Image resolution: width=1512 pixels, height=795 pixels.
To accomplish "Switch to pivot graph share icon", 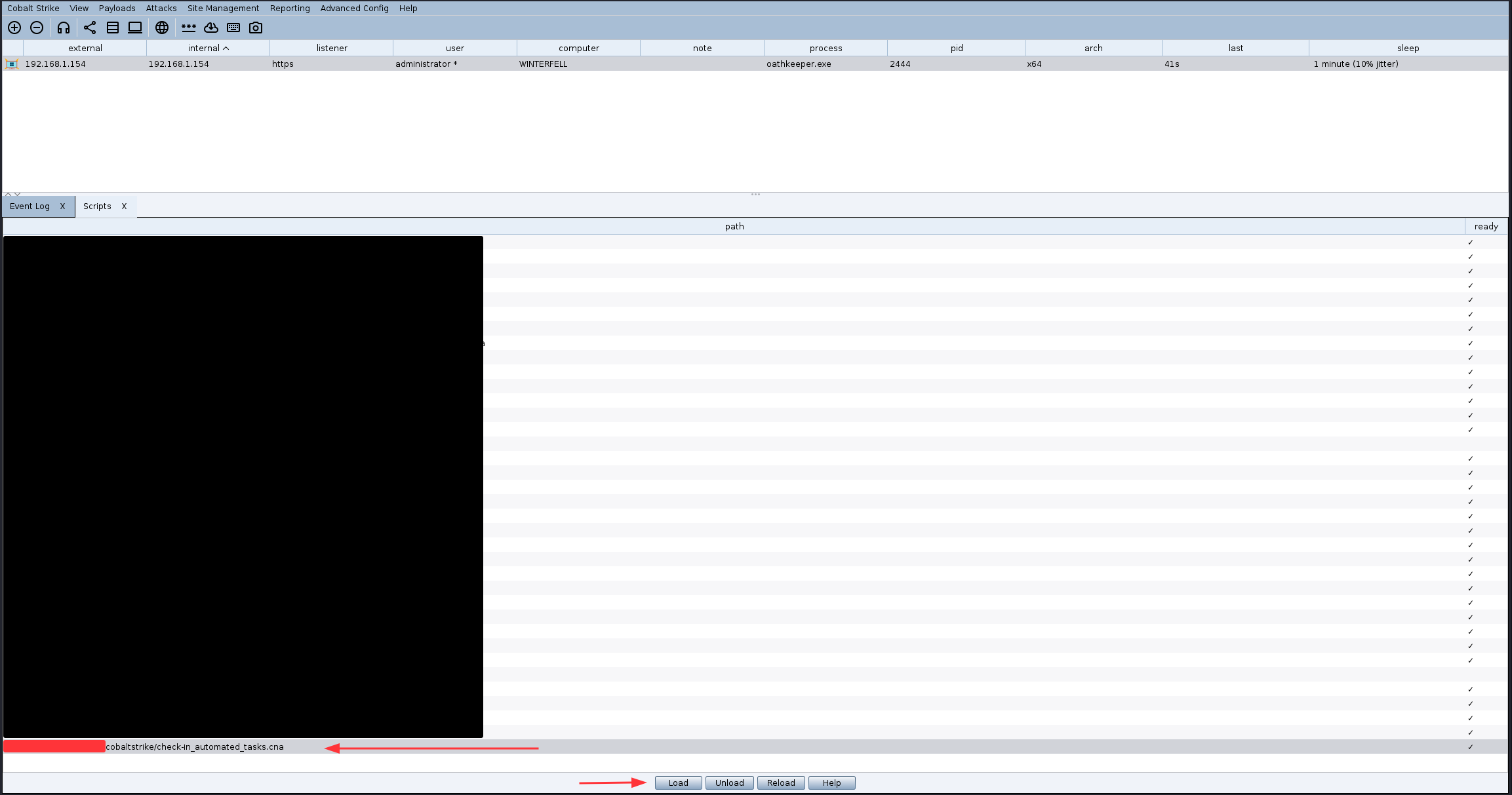I will click(90, 28).
